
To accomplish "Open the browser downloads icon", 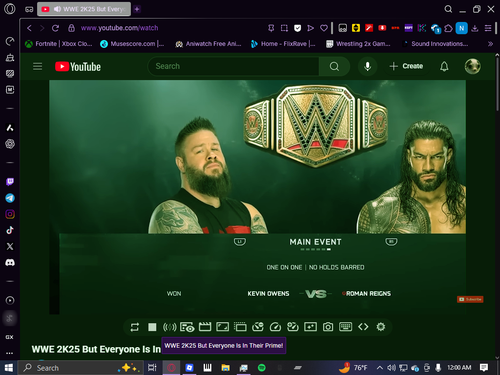I will 475,28.
